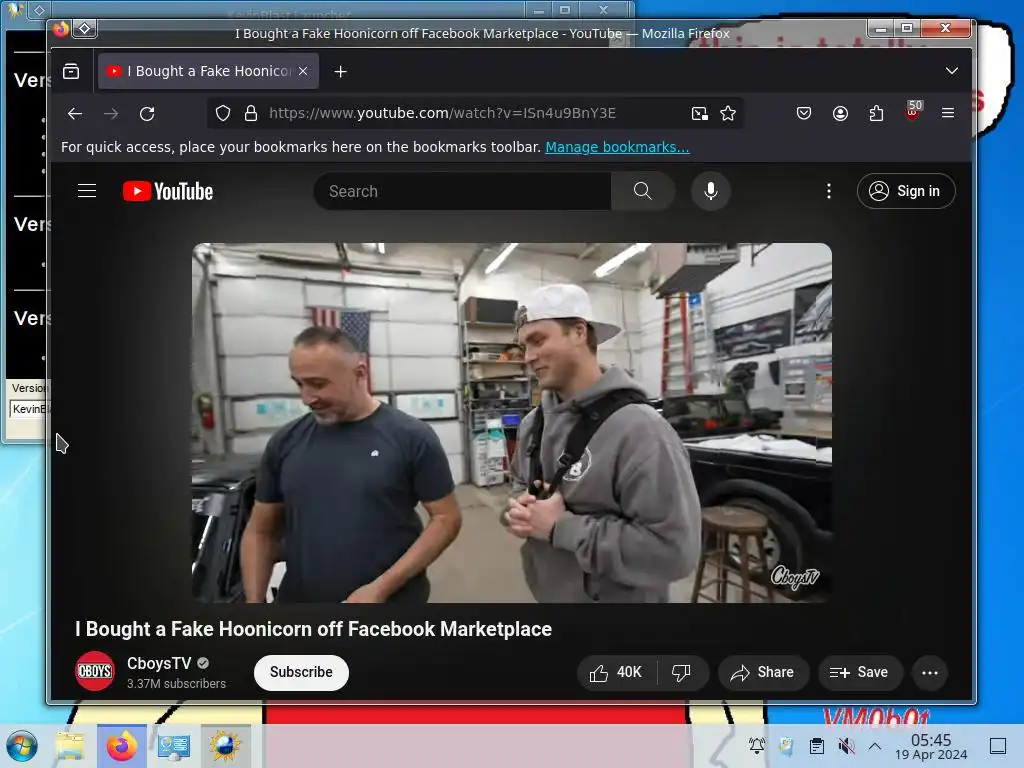This screenshot has height=768, width=1024.
Task: Click the Sign in button
Action: (x=906, y=191)
